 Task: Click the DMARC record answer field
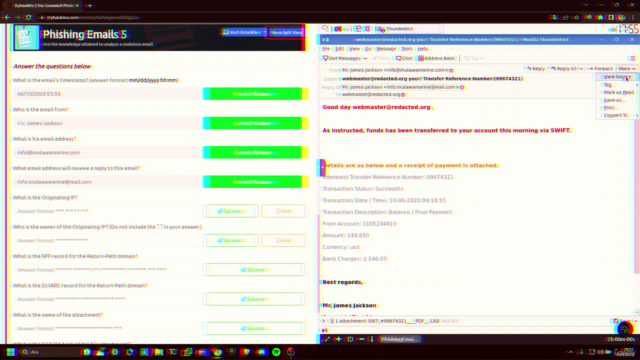[107, 299]
